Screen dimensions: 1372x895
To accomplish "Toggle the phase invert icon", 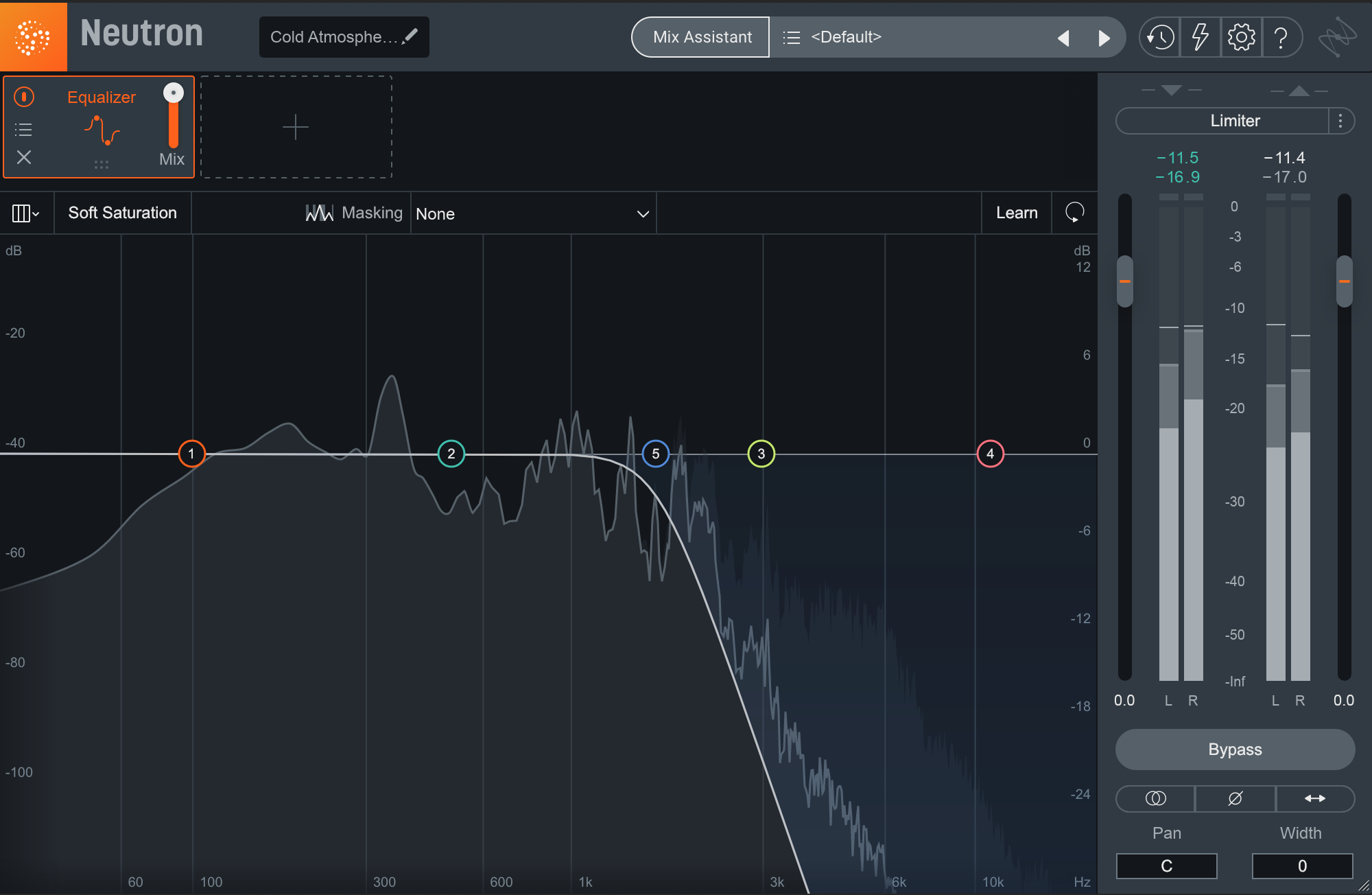I will [x=1232, y=797].
